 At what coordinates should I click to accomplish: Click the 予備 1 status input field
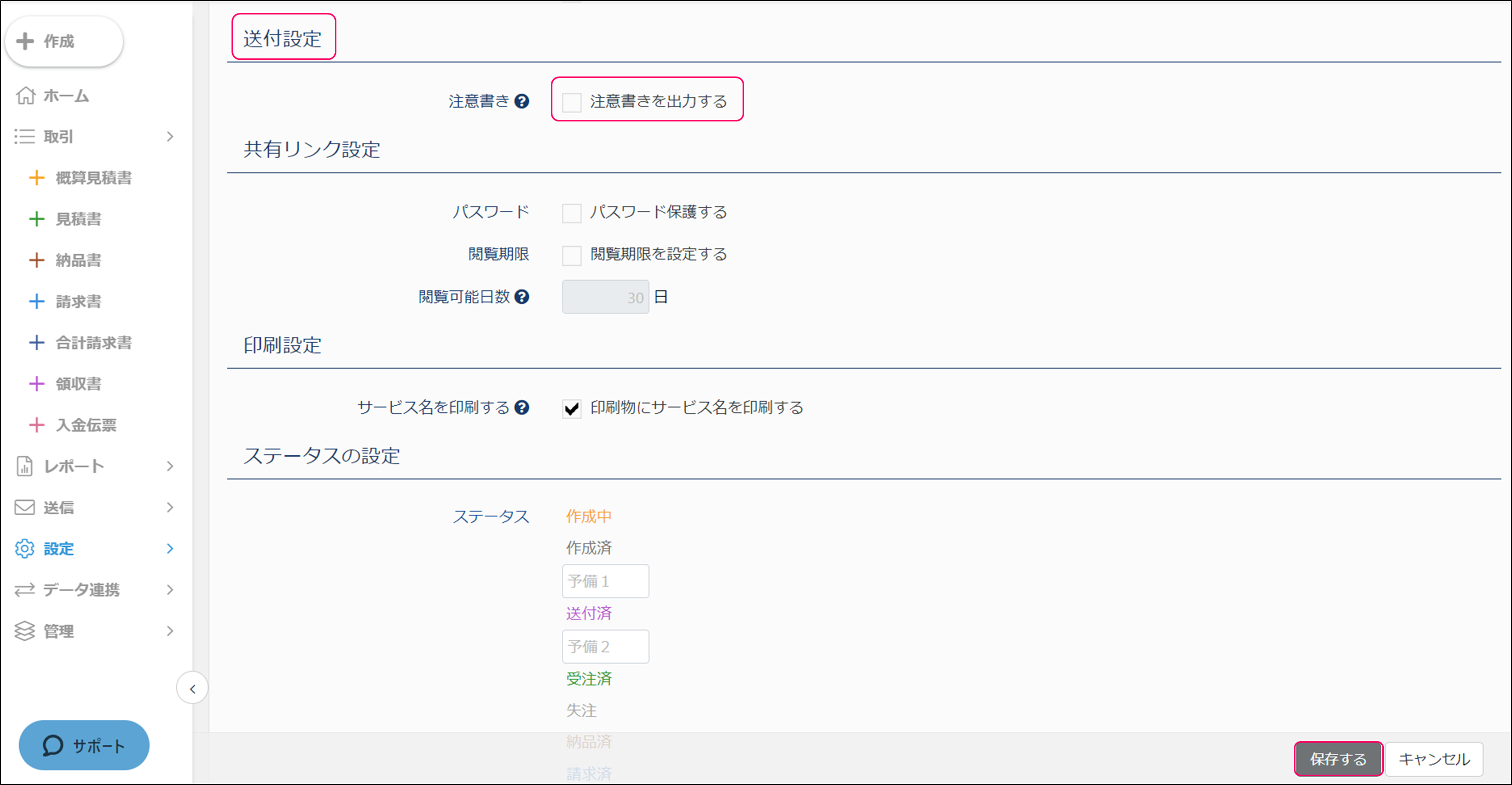pos(605,581)
